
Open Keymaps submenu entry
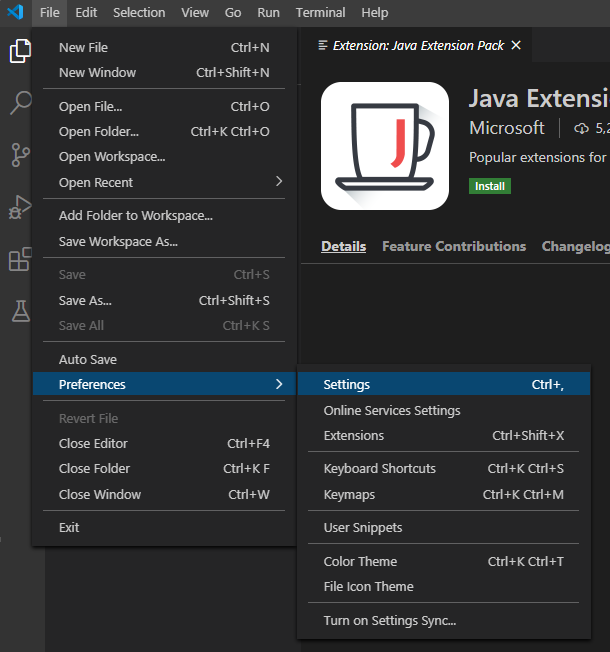pyautogui.click(x=444, y=494)
